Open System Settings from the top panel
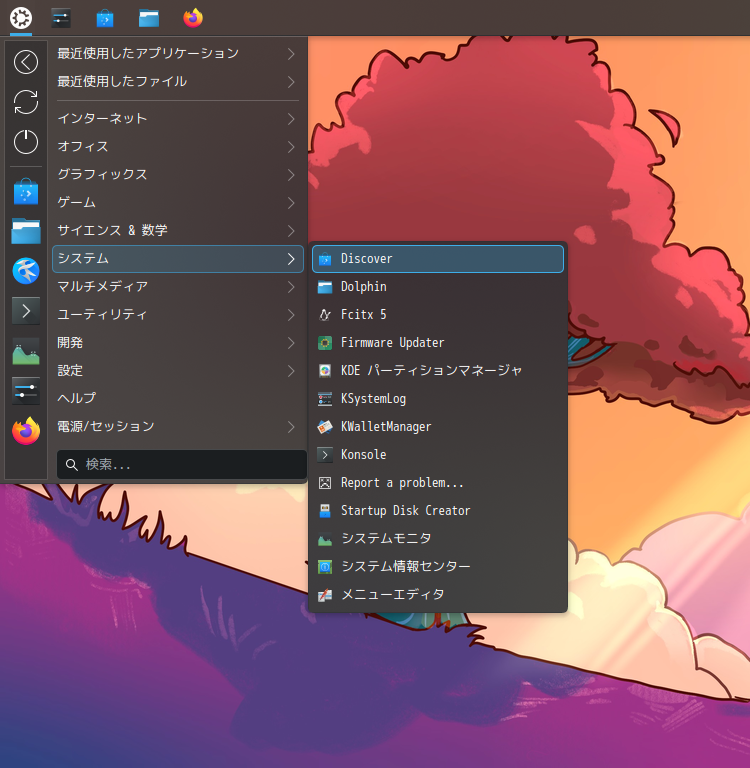This screenshot has width=750, height=768. (x=61, y=18)
